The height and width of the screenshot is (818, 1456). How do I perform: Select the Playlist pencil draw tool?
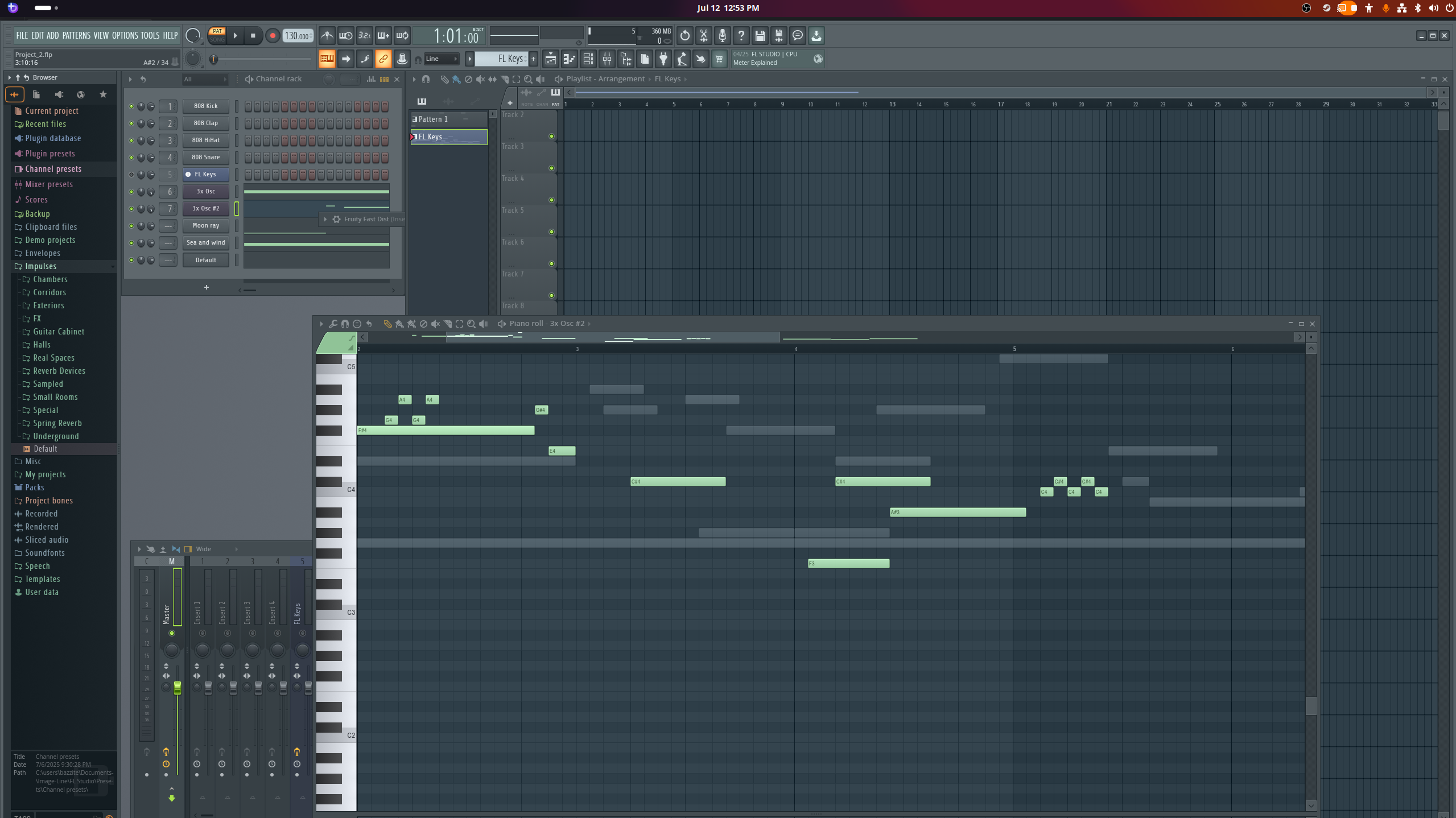(x=444, y=79)
